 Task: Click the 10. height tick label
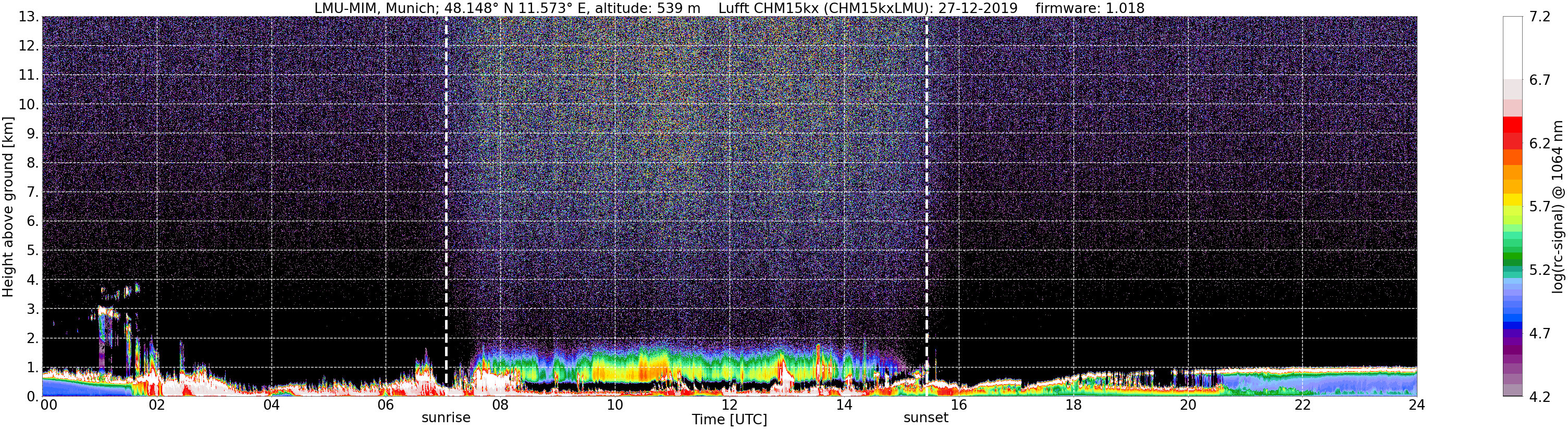coord(29,105)
